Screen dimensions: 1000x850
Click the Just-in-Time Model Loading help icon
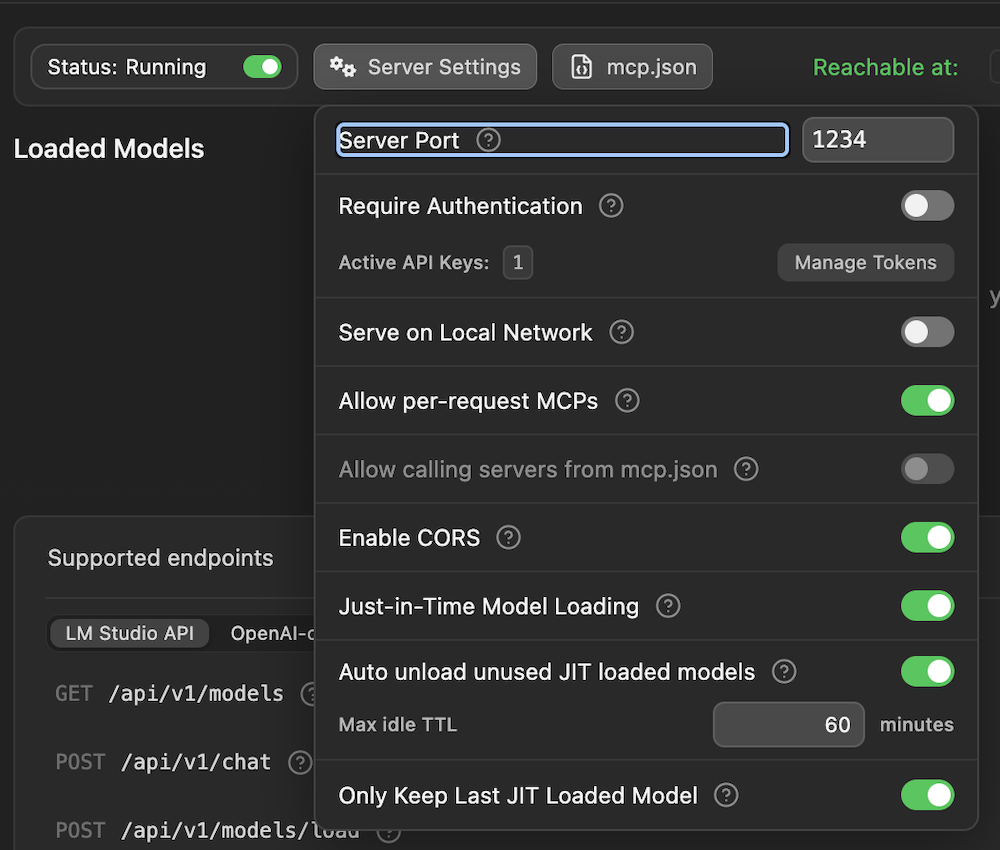click(x=668, y=606)
